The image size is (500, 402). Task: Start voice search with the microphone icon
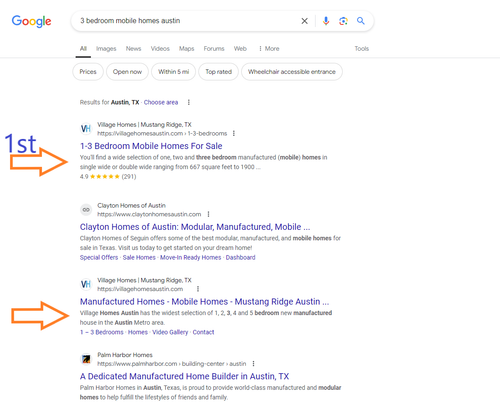[326, 21]
